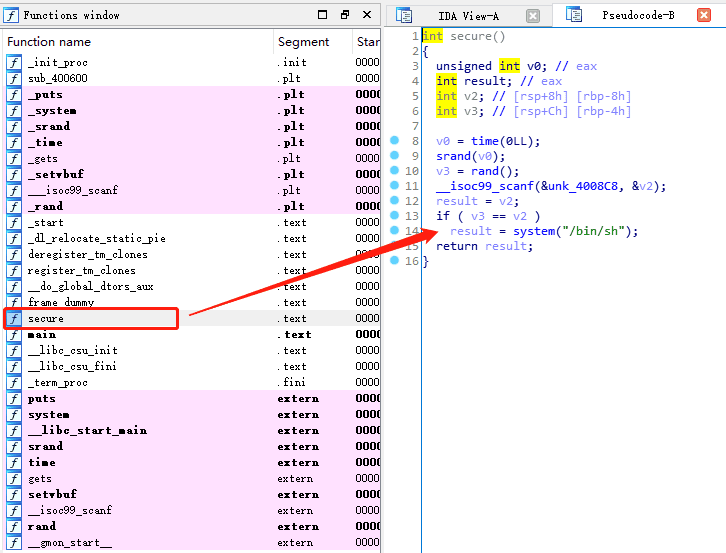Click the function icon beside _setvbuf
726x553 pixels.
point(14,174)
